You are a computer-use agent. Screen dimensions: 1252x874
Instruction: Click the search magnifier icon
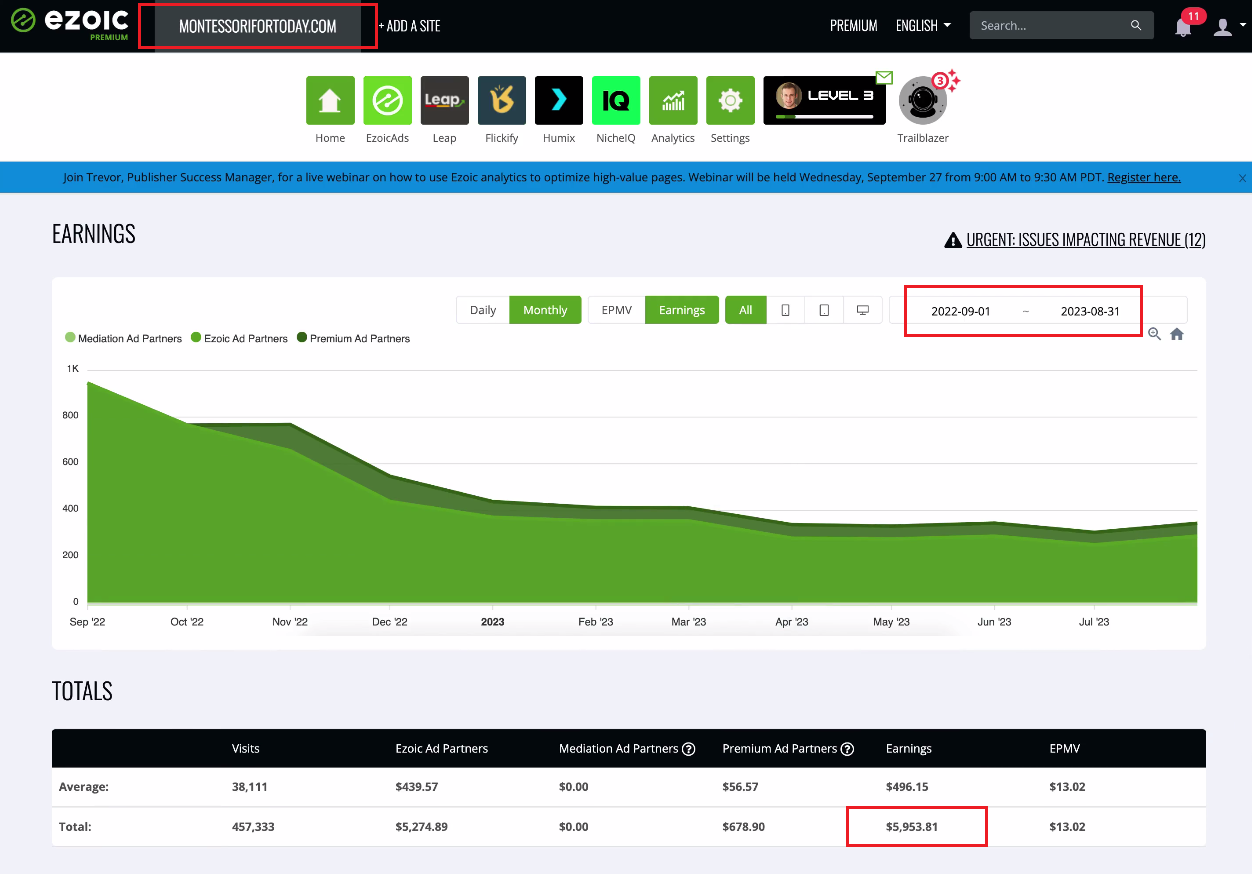[1136, 26]
